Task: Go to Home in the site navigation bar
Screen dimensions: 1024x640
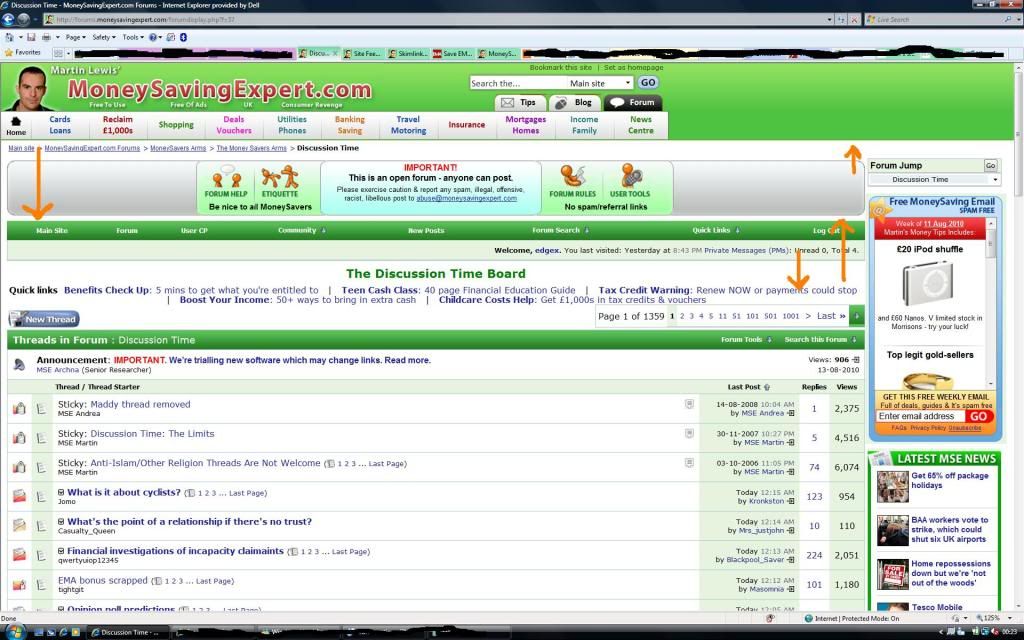Action: tap(16, 126)
